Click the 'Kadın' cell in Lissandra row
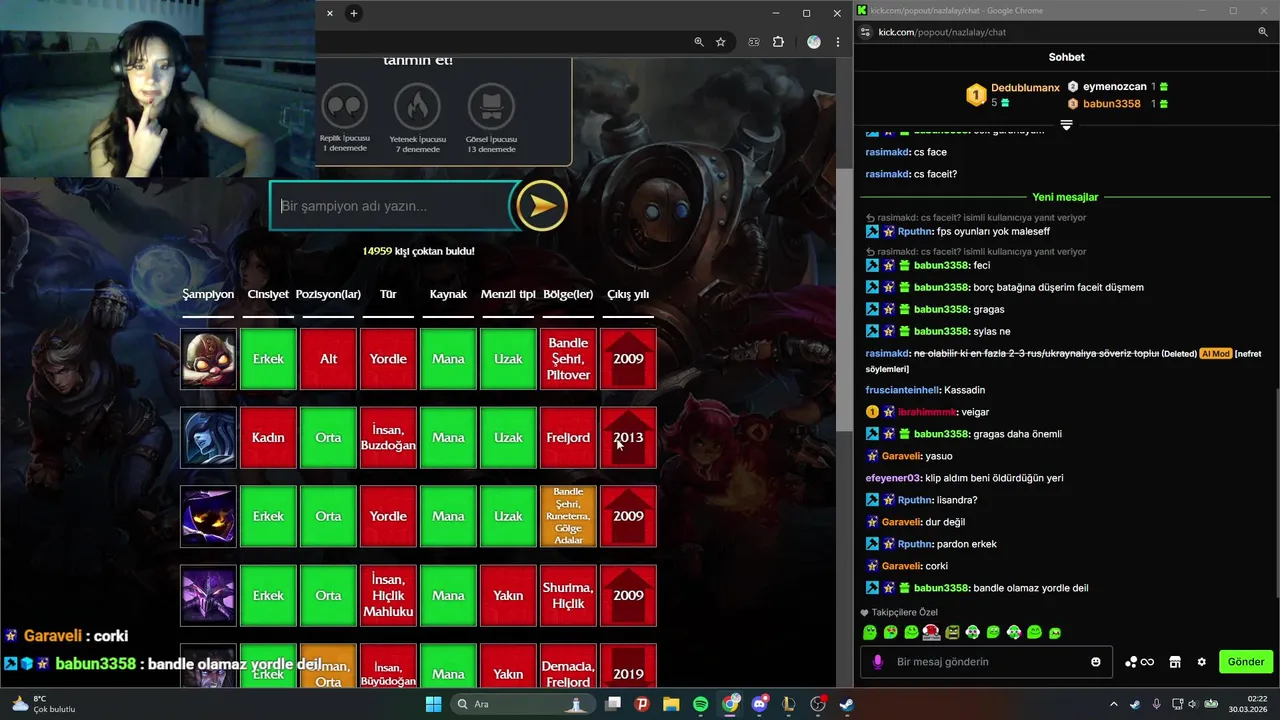The height and width of the screenshot is (720, 1280). point(268,438)
